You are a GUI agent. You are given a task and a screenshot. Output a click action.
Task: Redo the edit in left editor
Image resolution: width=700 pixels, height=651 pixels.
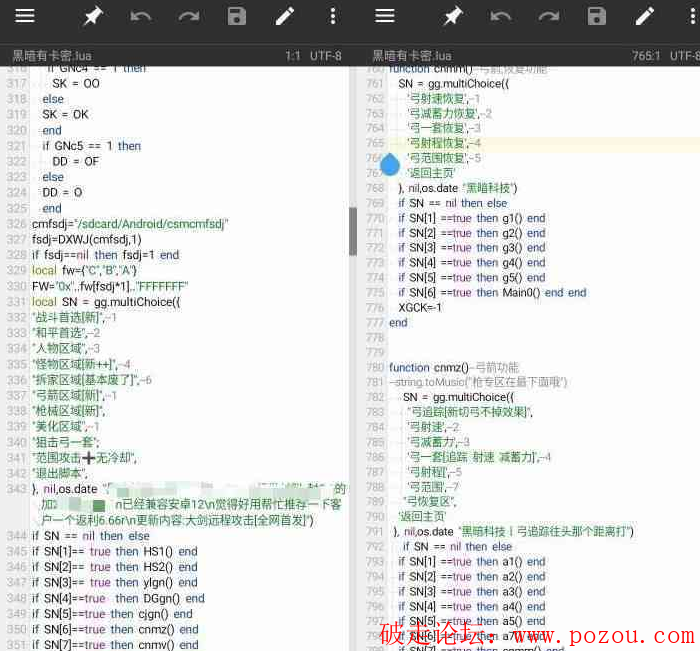coord(189,17)
